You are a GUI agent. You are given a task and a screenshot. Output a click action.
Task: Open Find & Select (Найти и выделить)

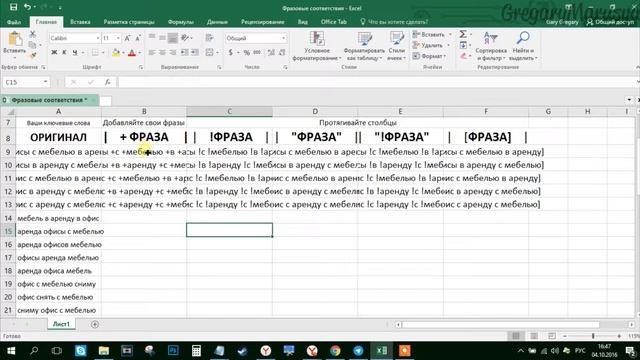coord(523,46)
